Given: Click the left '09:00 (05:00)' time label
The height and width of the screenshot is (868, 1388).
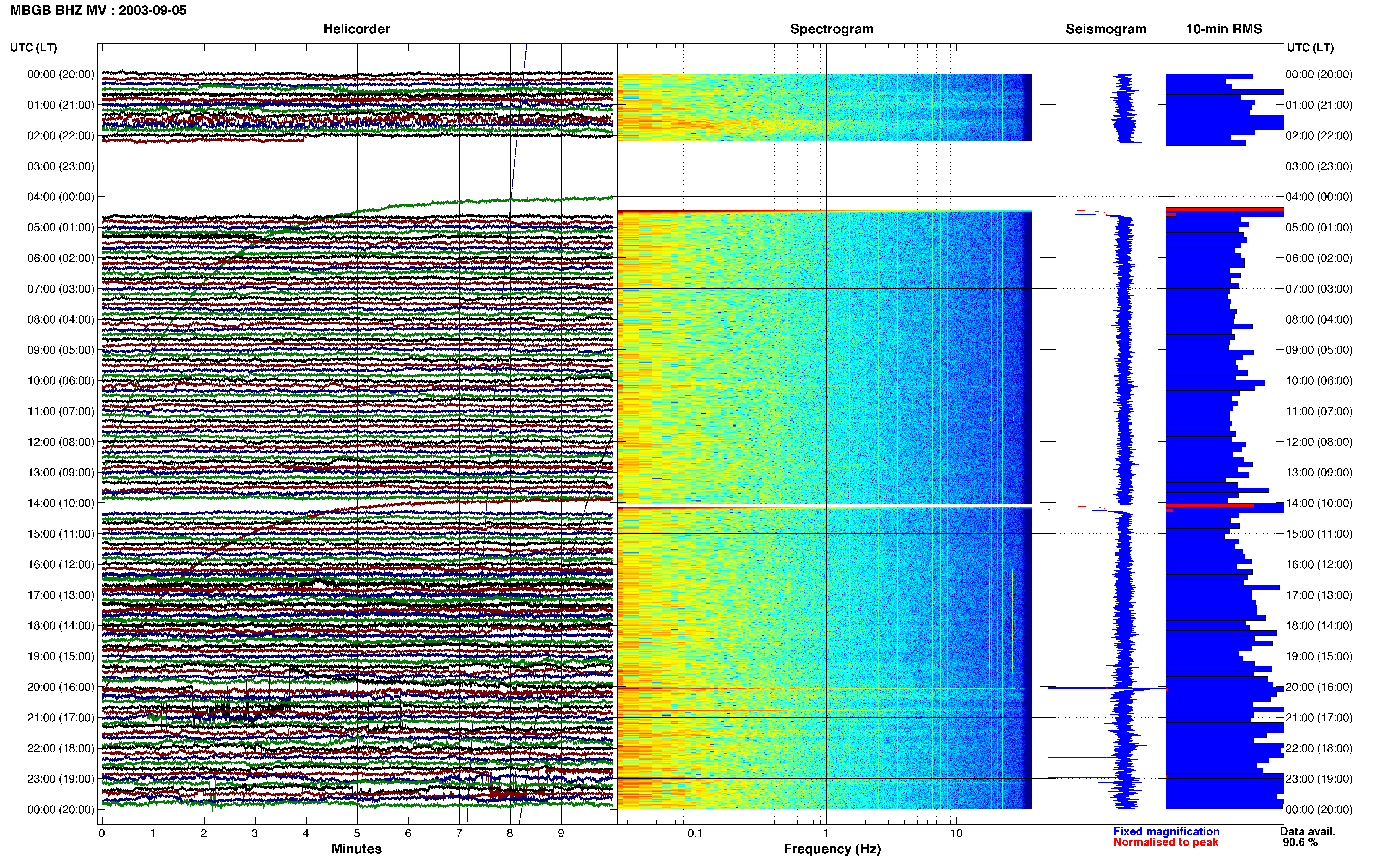Looking at the screenshot, I should tap(61, 350).
